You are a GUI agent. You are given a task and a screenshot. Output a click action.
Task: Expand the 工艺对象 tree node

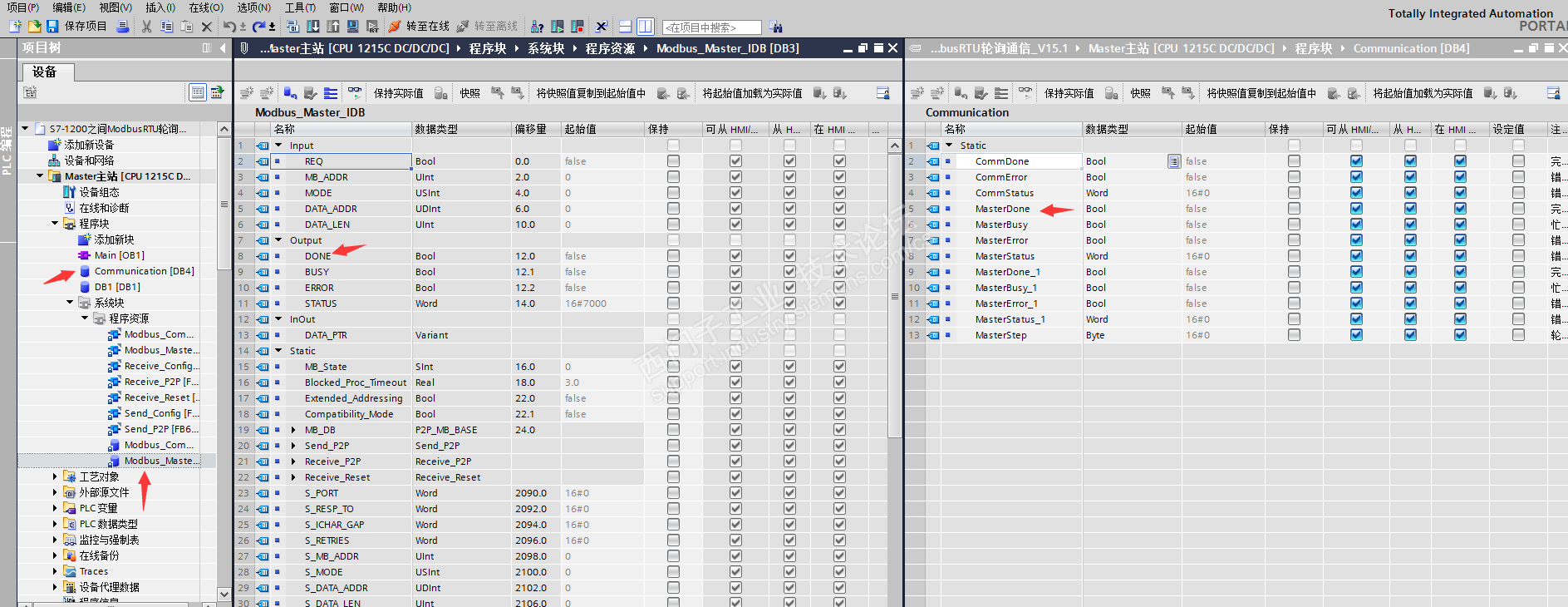(55, 476)
